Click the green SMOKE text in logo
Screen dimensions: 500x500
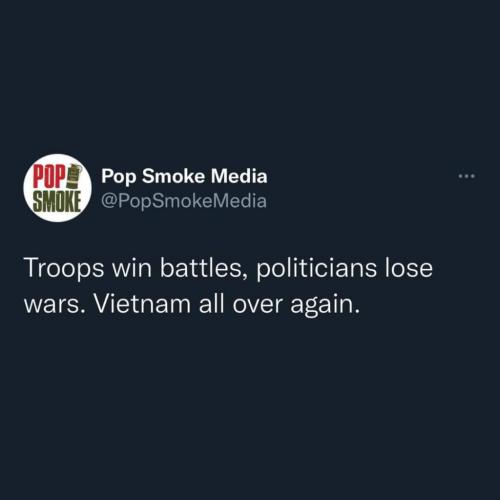pyautogui.click(x=57, y=202)
